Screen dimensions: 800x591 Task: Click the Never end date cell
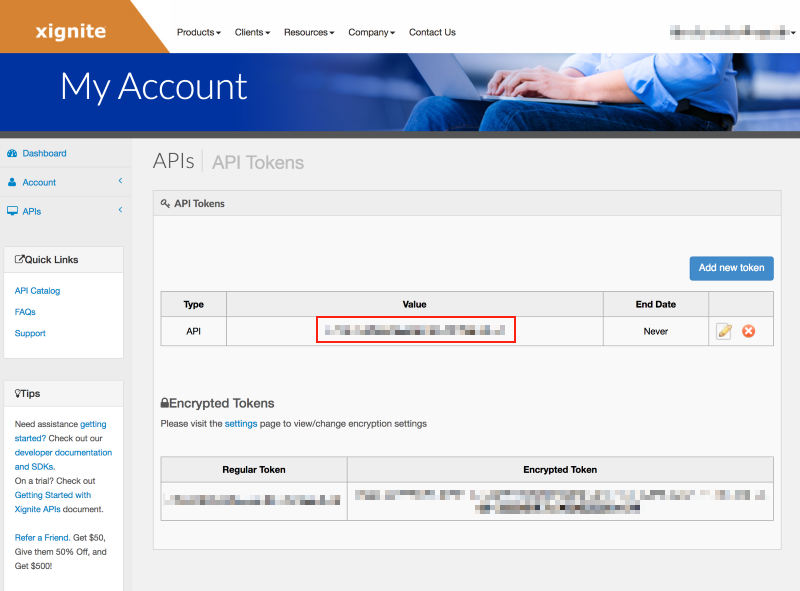[x=656, y=331]
